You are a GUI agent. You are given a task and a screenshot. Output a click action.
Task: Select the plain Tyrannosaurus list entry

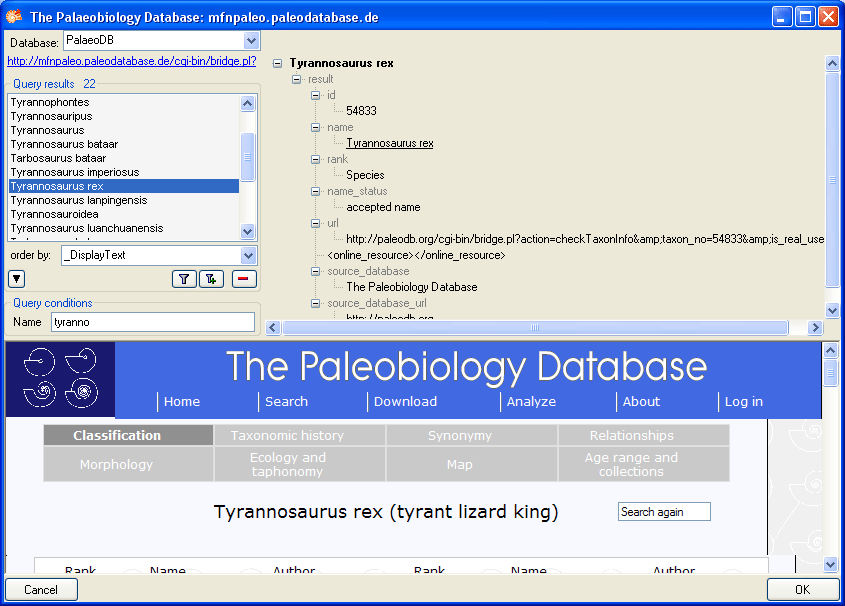(x=124, y=130)
